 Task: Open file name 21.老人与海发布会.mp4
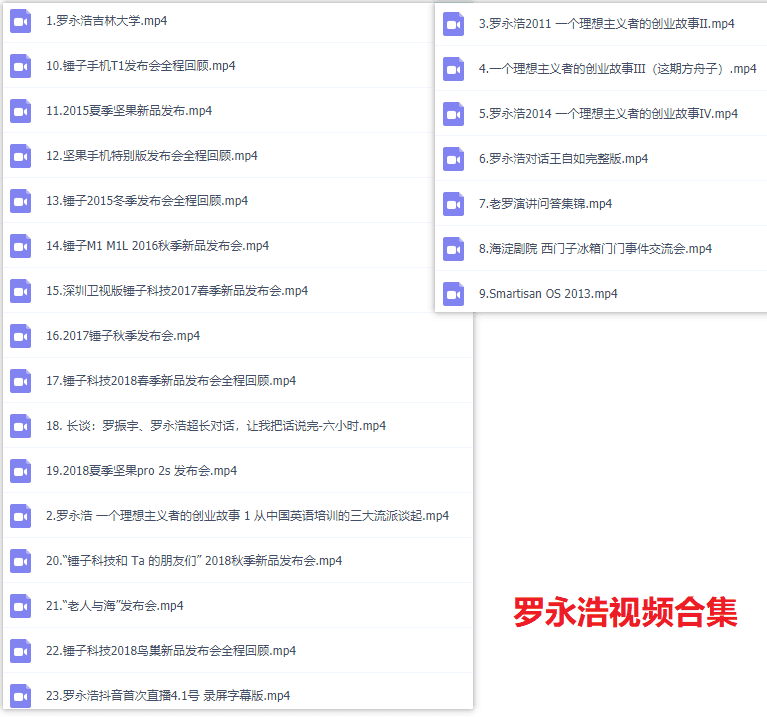click(115, 606)
